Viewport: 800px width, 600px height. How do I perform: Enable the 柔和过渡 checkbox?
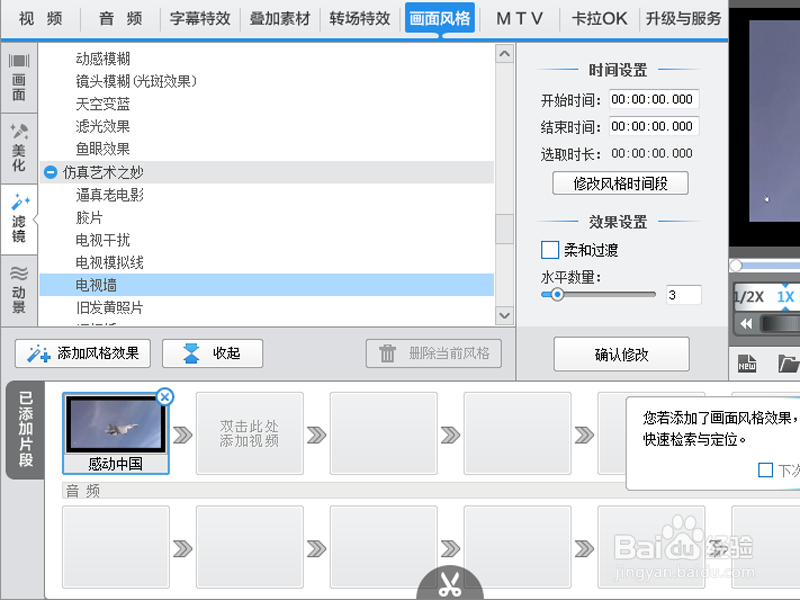pos(549,250)
